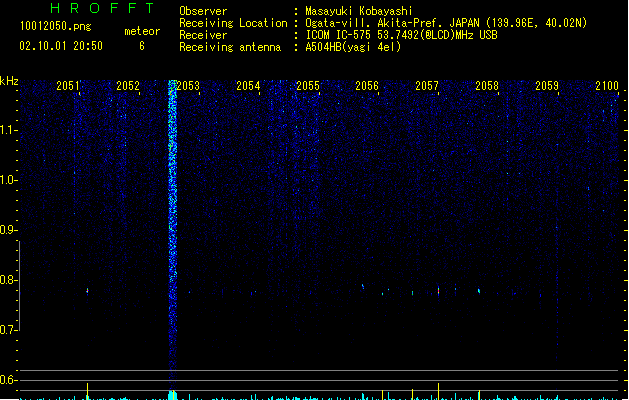Click the 1.0 kHz frequency label
Screen dimensions: 629x400
click(8, 180)
